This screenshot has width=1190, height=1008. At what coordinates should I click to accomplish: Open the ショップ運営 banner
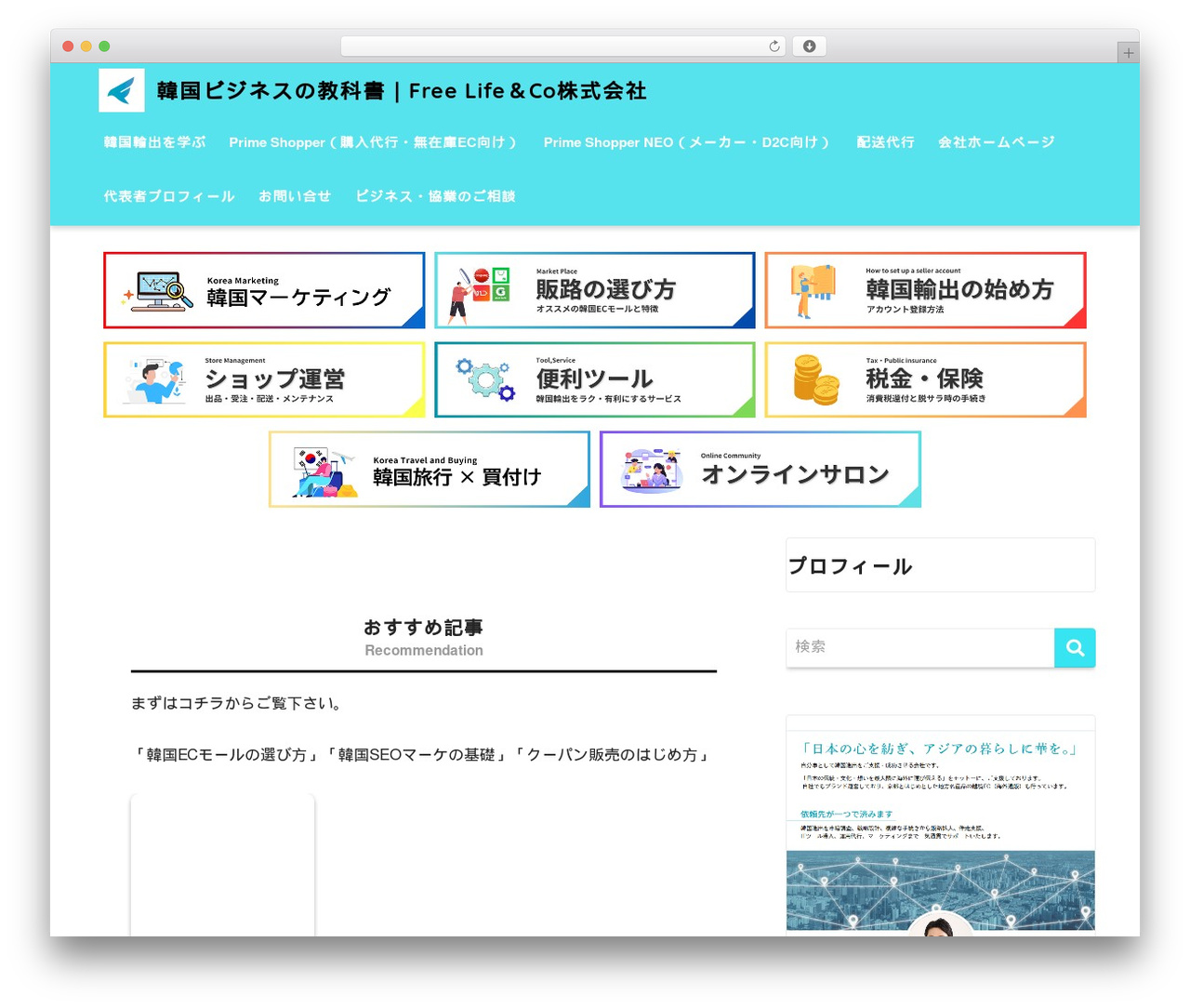(x=264, y=379)
